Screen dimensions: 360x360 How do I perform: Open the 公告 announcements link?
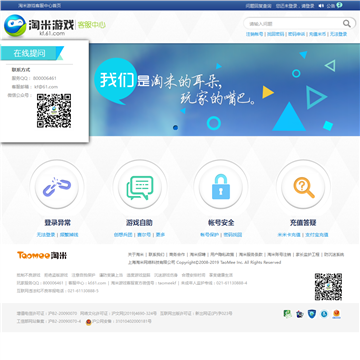(330, 6)
